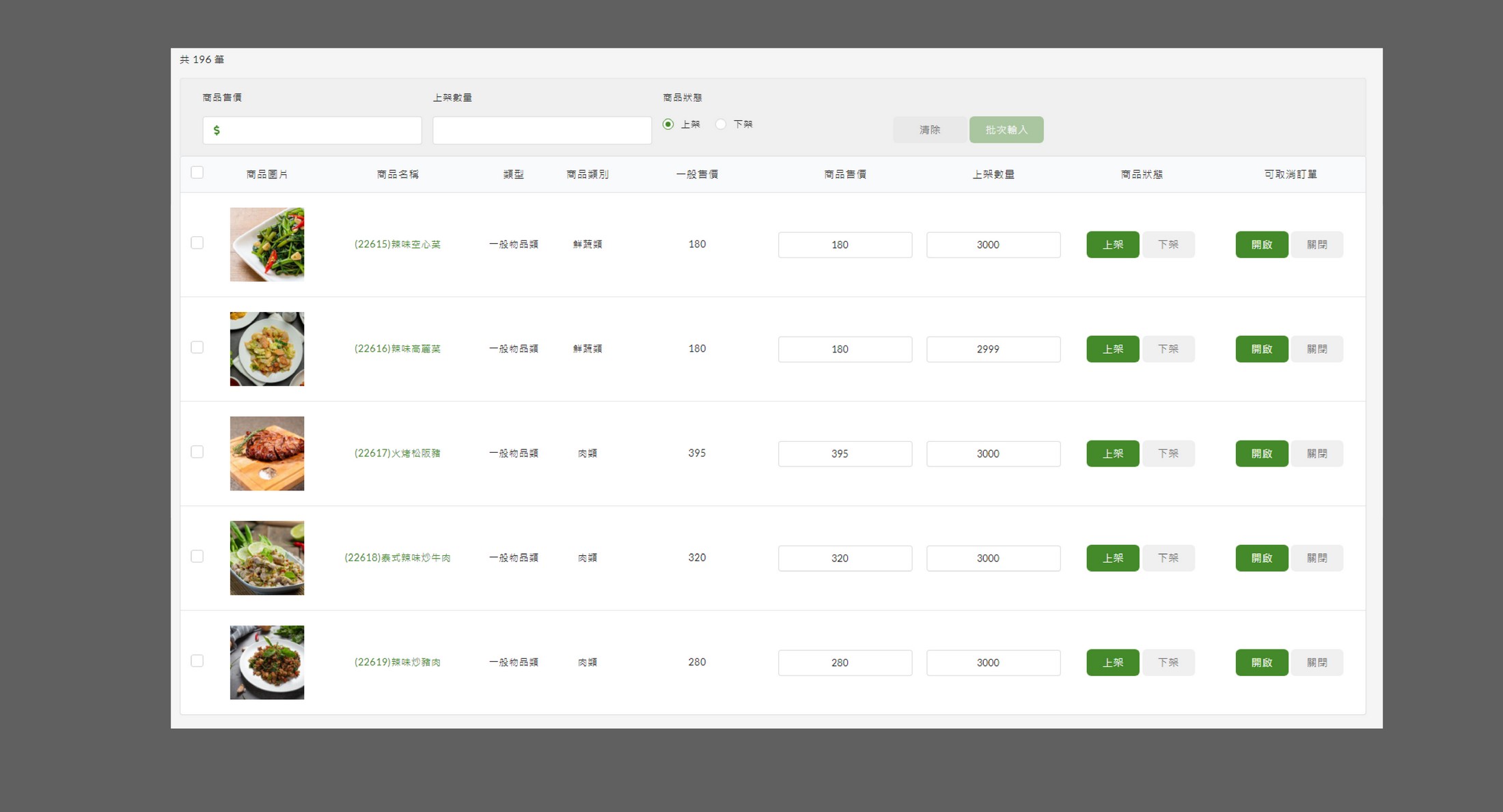This screenshot has width=1503, height=812.
Task: Click the quantity field for 辣味空心菜
Action: [993, 244]
